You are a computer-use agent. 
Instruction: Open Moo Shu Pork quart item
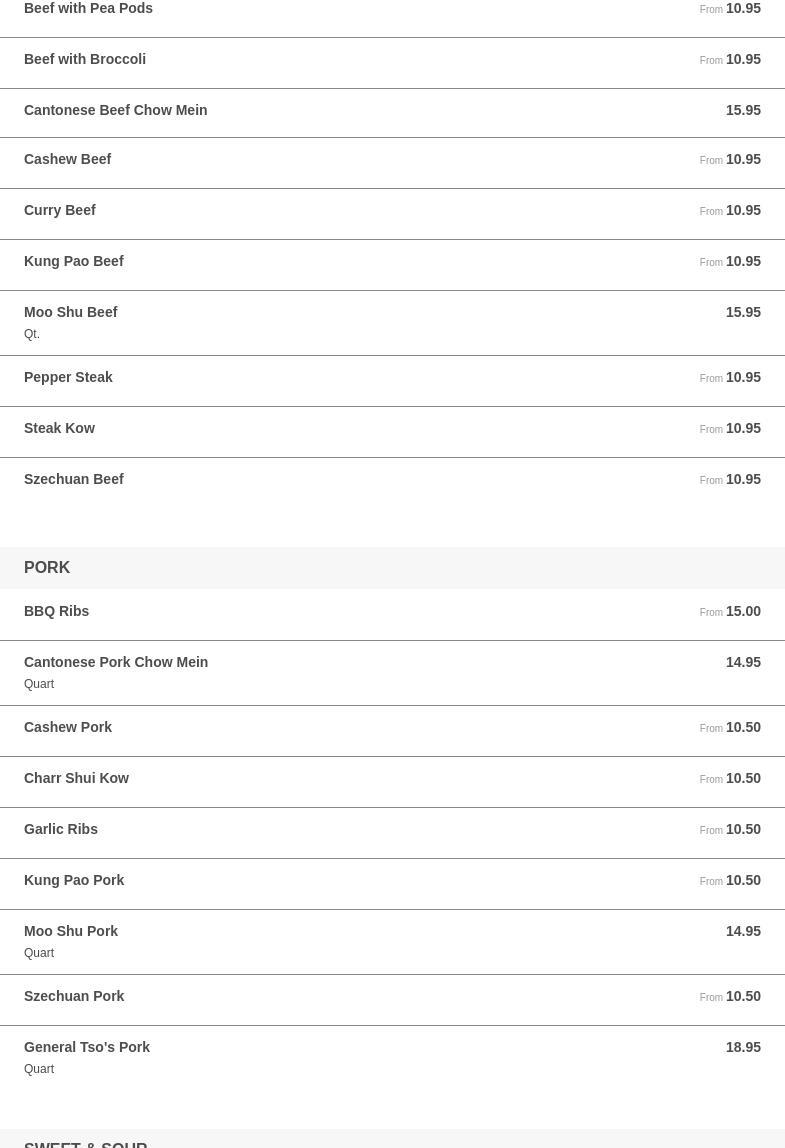392,942
